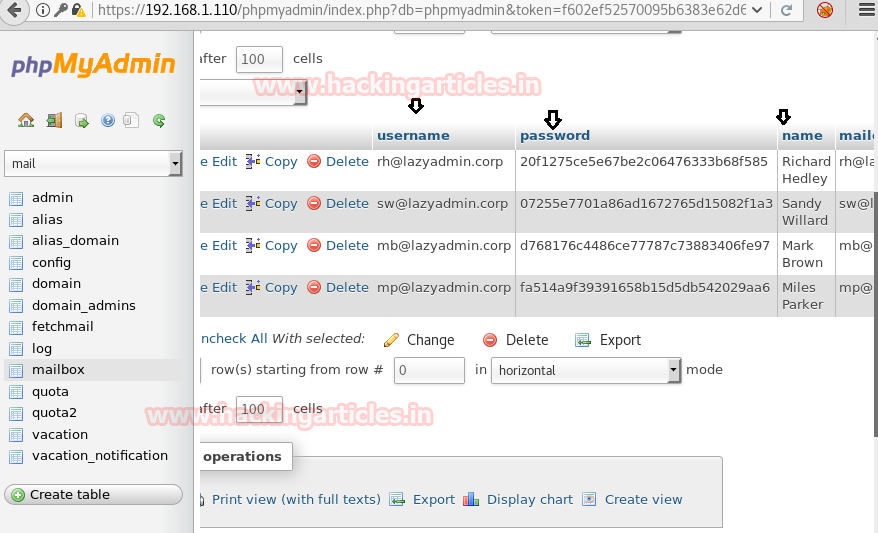Open the vacation_notification table

point(100,456)
